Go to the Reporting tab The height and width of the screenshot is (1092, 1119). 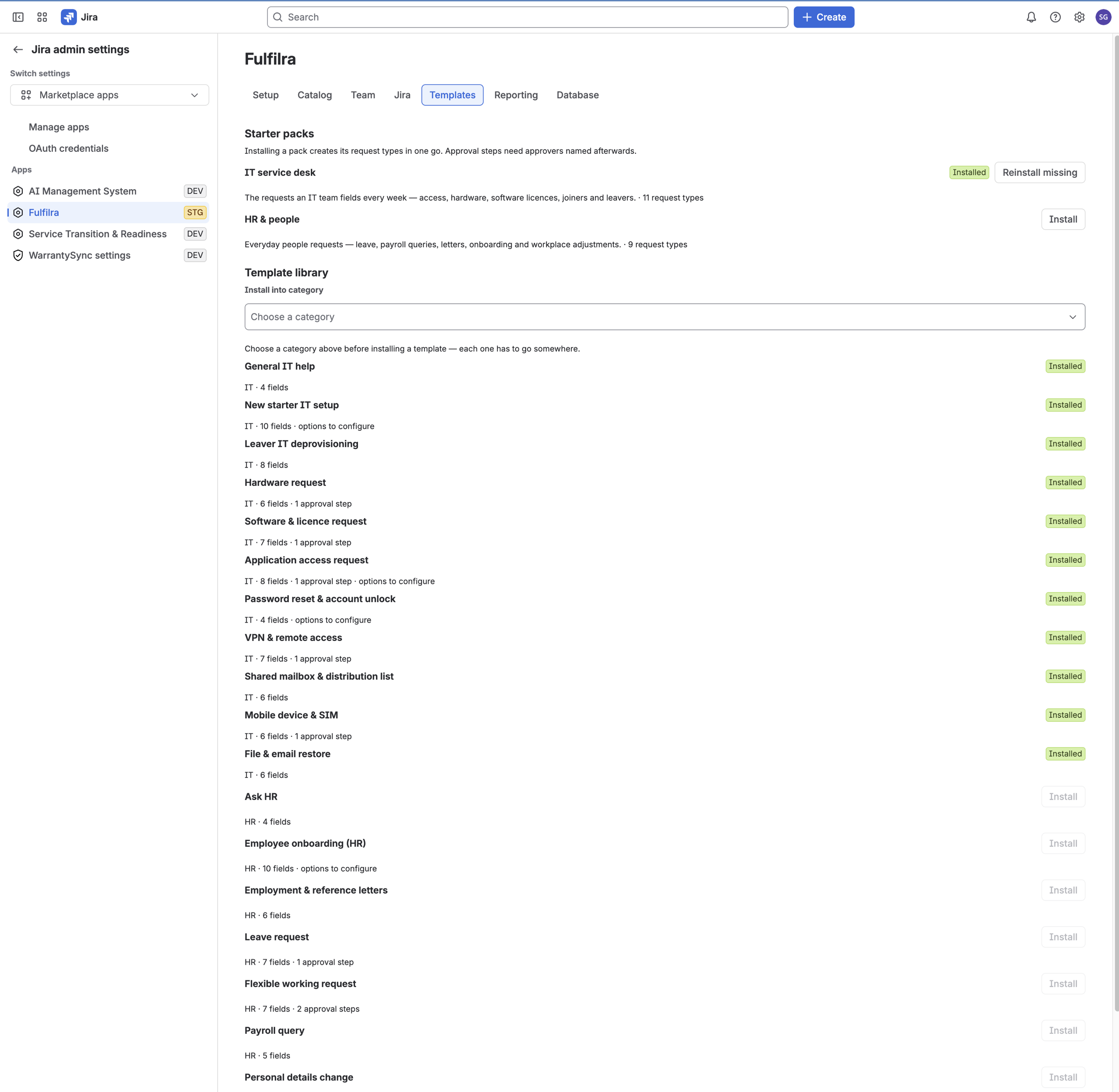click(515, 95)
